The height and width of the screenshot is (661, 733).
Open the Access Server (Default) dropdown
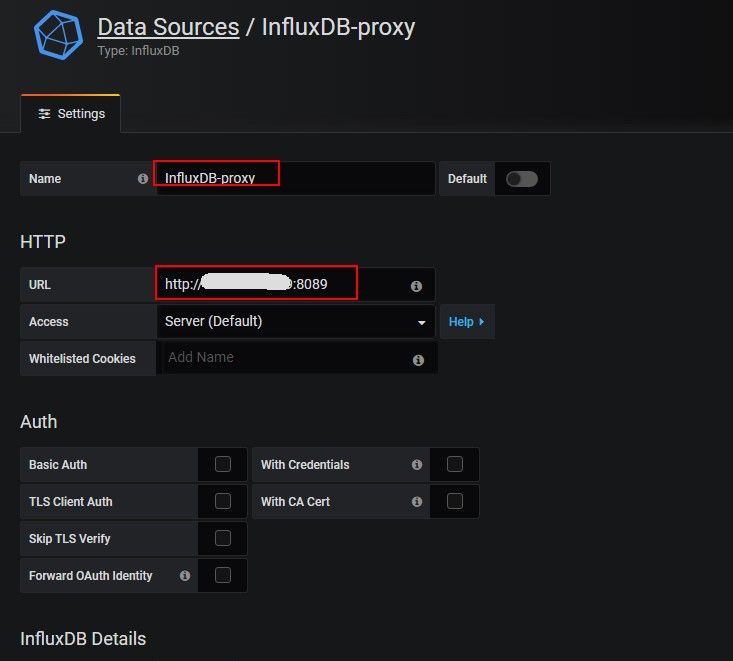(x=296, y=322)
